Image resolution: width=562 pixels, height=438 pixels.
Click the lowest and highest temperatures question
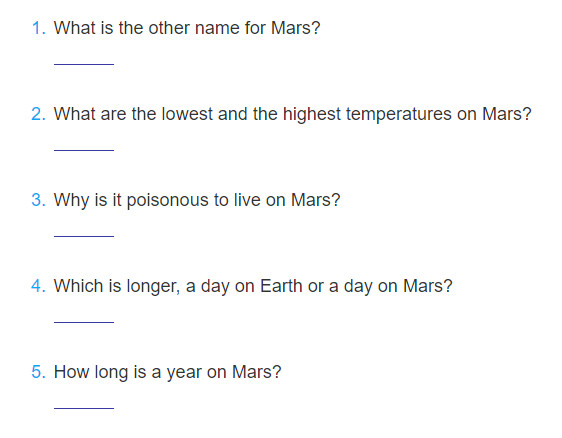coord(292,114)
